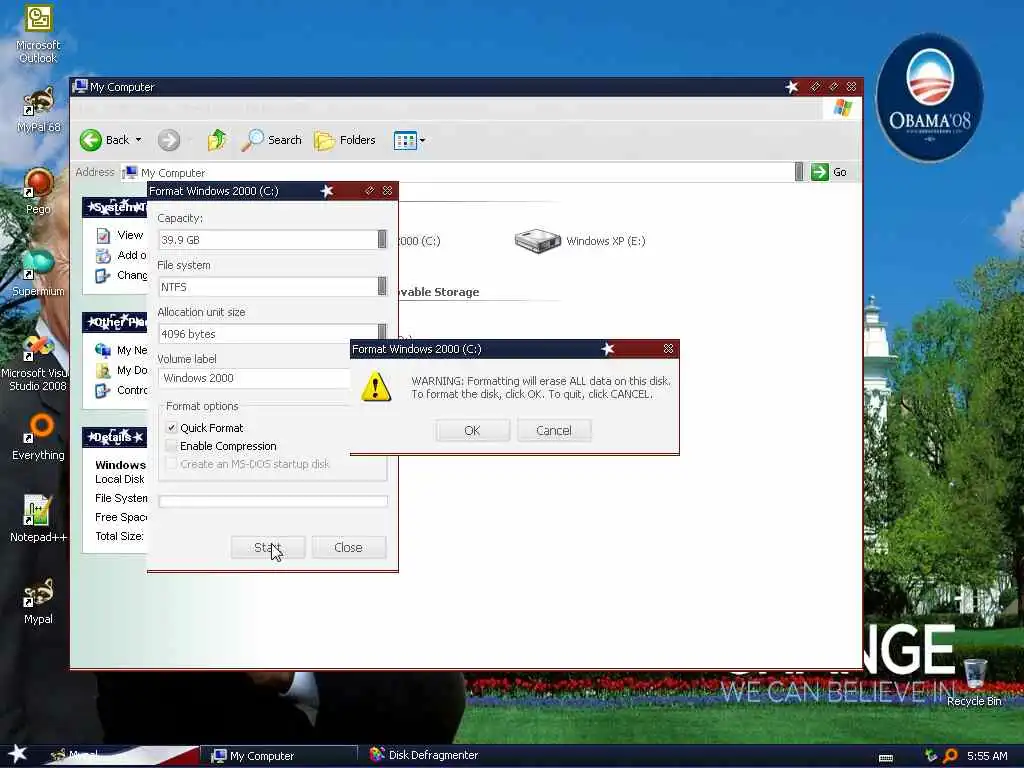This screenshot has width=1024, height=768.
Task: Click the format progress bar
Action: [x=273, y=502]
